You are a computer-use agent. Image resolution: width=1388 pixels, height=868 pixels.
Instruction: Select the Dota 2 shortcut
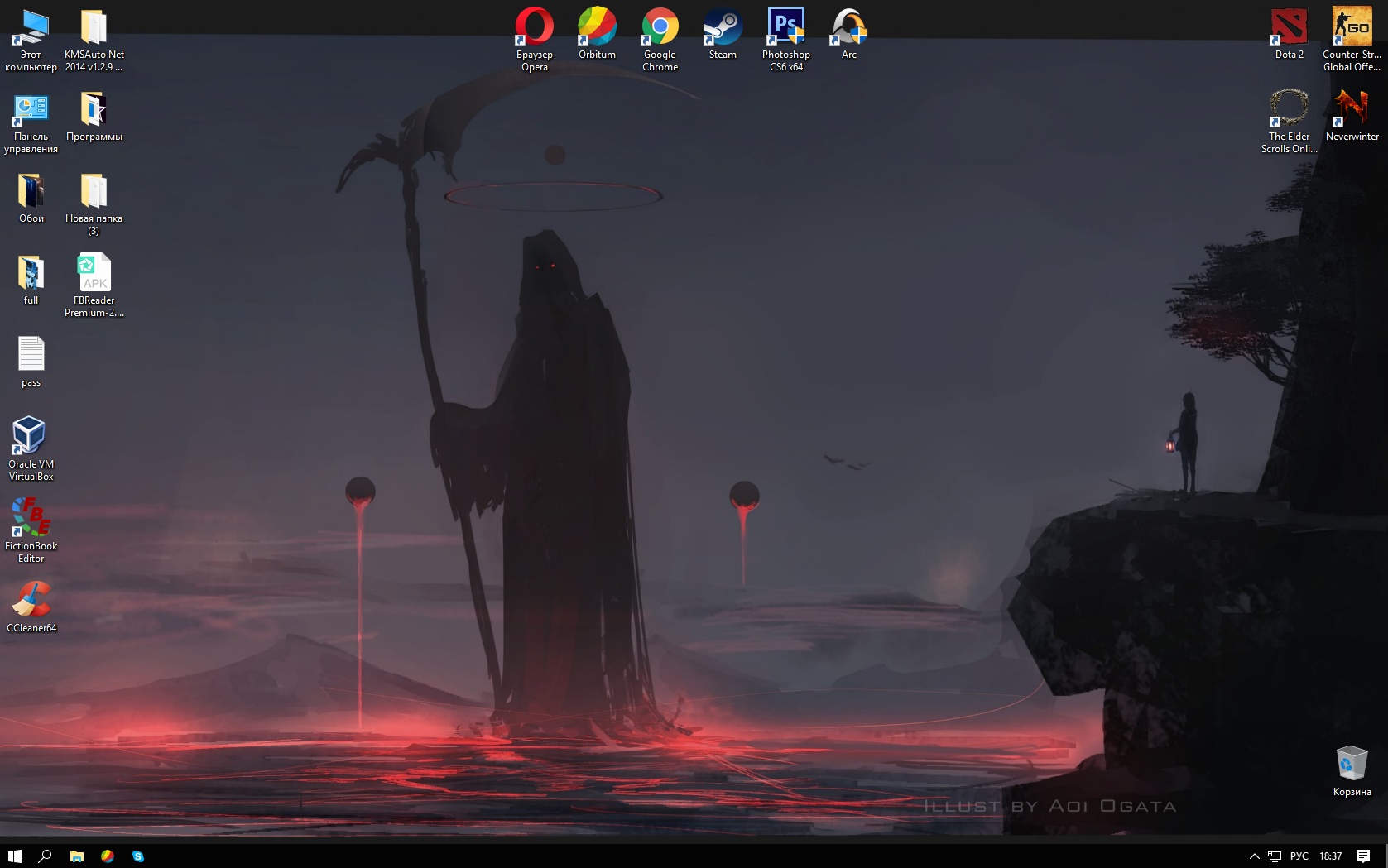tap(1289, 34)
